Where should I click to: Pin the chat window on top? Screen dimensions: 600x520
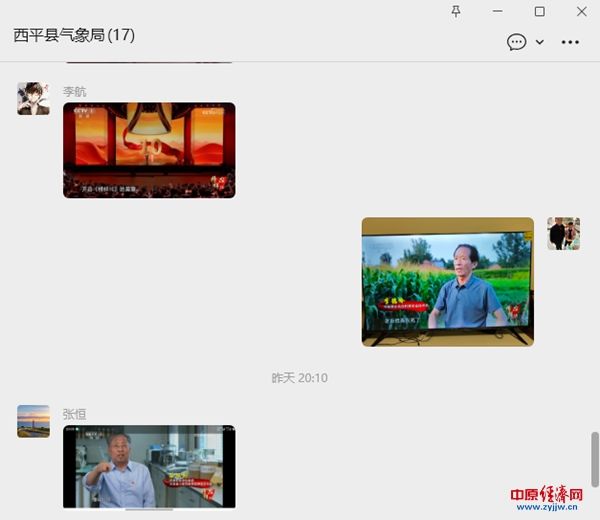click(x=456, y=11)
